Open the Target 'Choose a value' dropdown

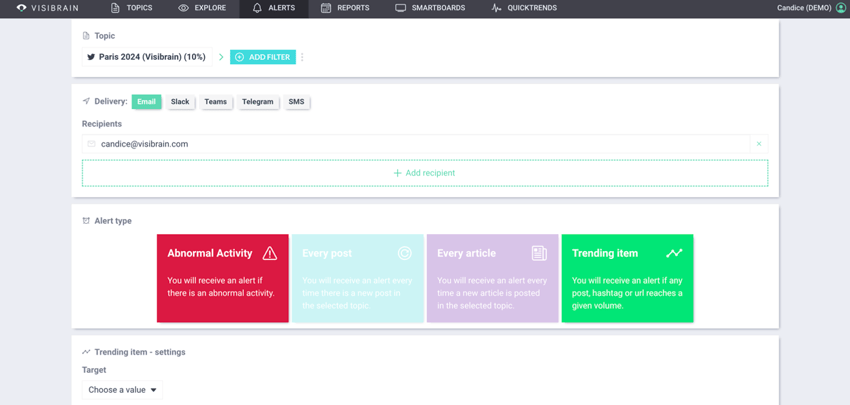(123, 390)
